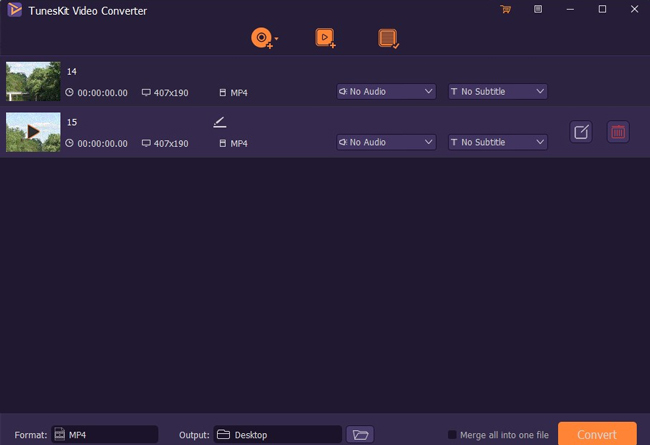Click the Desktop output path field
Image resolution: width=650 pixels, height=445 pixels.
278,435
